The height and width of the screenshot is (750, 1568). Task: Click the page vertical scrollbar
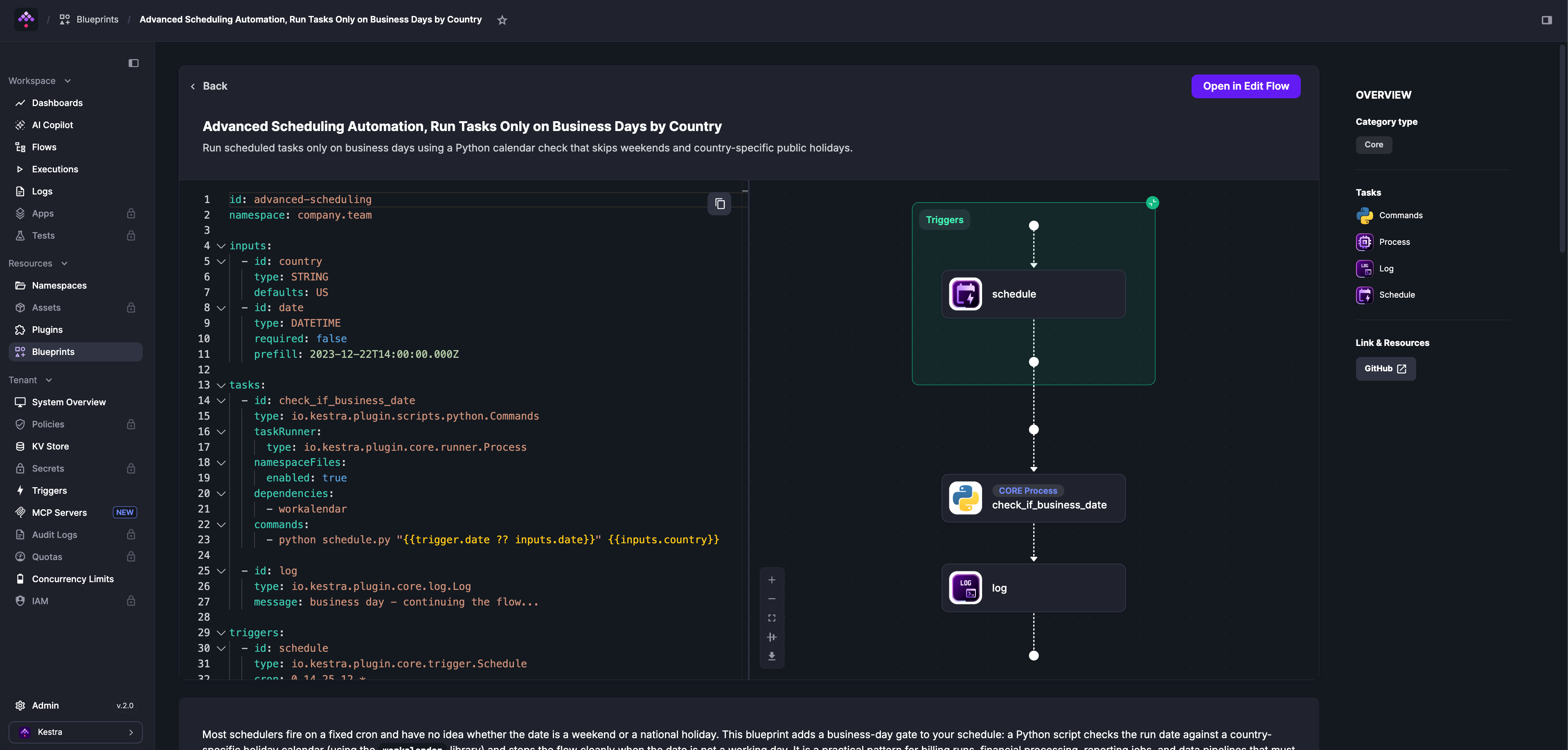coord(1563,149)
